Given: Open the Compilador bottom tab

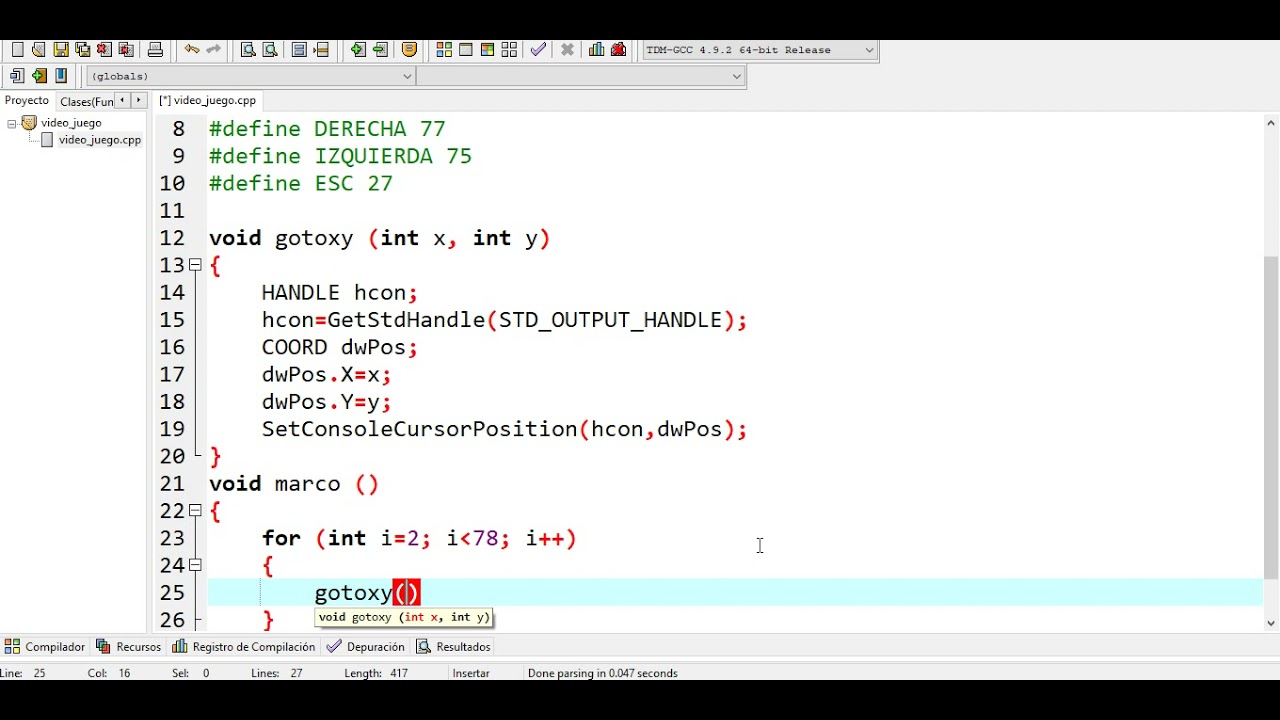Looking at the screenshot, I should click(45, 647).
